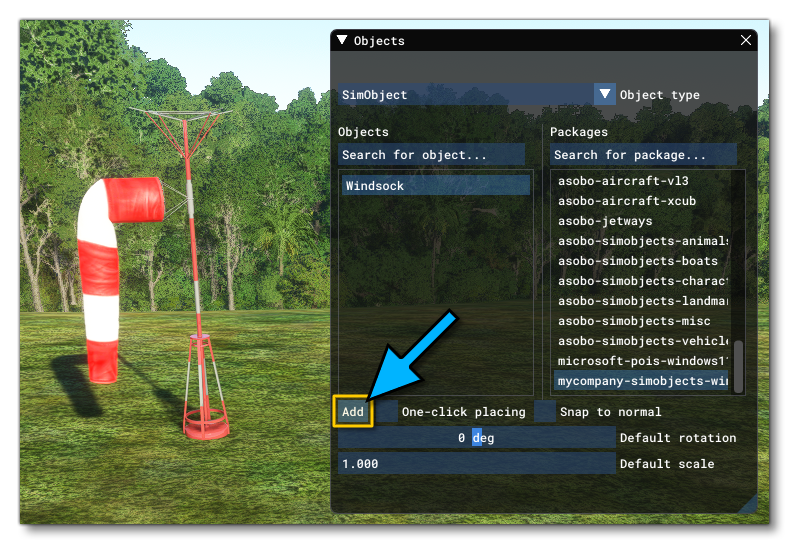The image size is (789, 544).
Task: Select Windsock in the Objects list
Action: [434, 186]
